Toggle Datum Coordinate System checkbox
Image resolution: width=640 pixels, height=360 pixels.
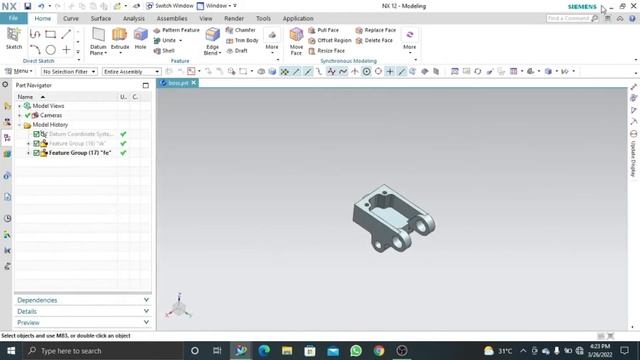coord(36,134)
